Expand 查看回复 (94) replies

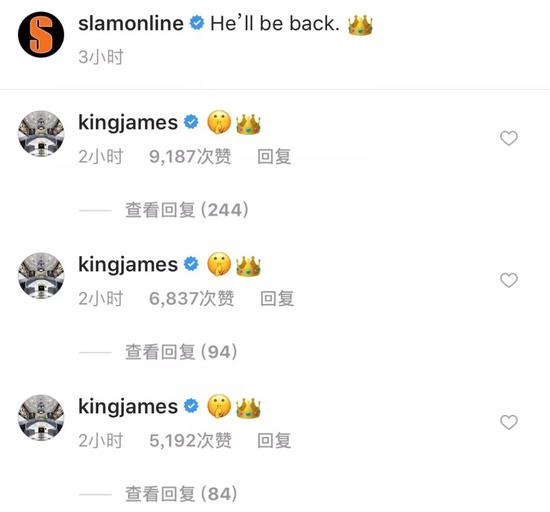(181, 352)
